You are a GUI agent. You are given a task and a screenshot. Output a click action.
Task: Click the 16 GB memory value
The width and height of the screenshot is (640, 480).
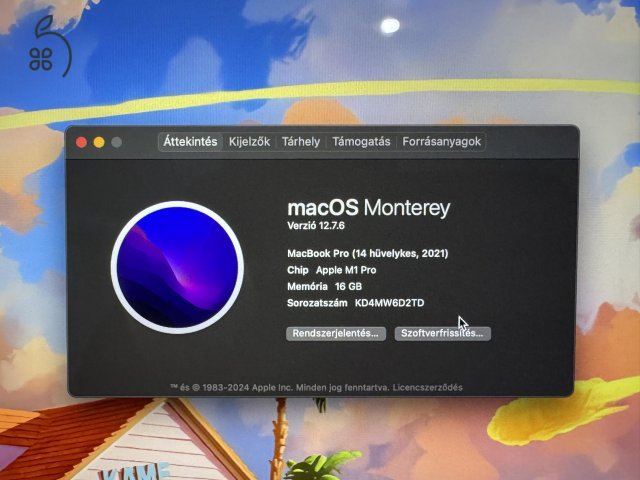(x=348, y=287)
